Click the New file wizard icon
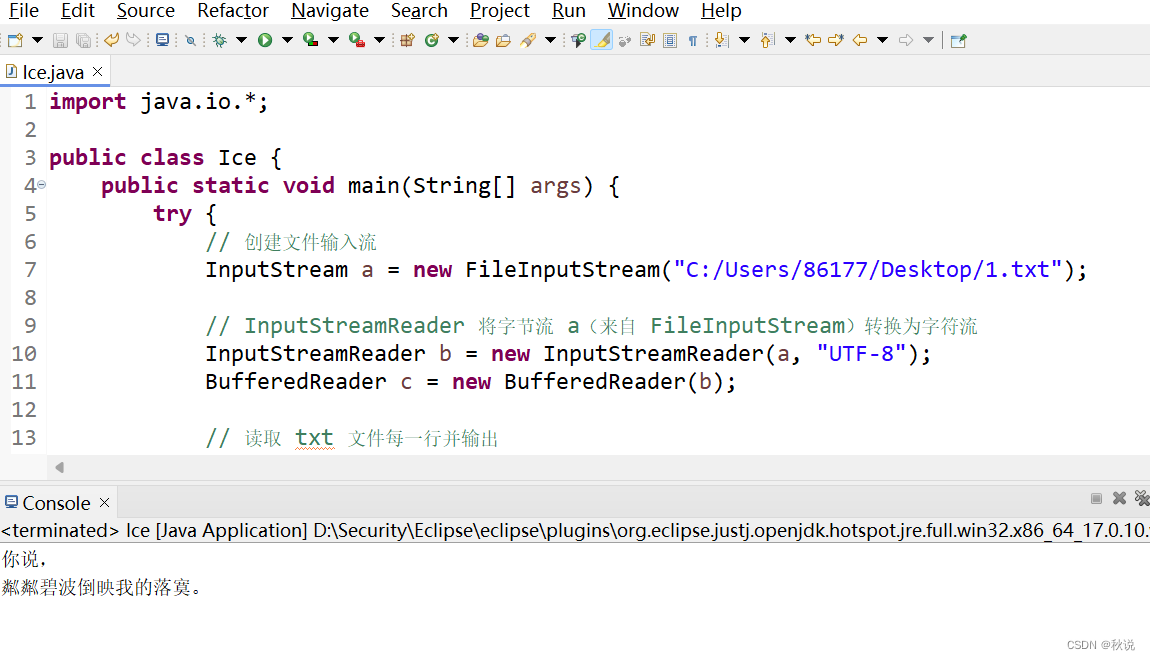This screenshot has height=660, width=1150. pos(15,40)
